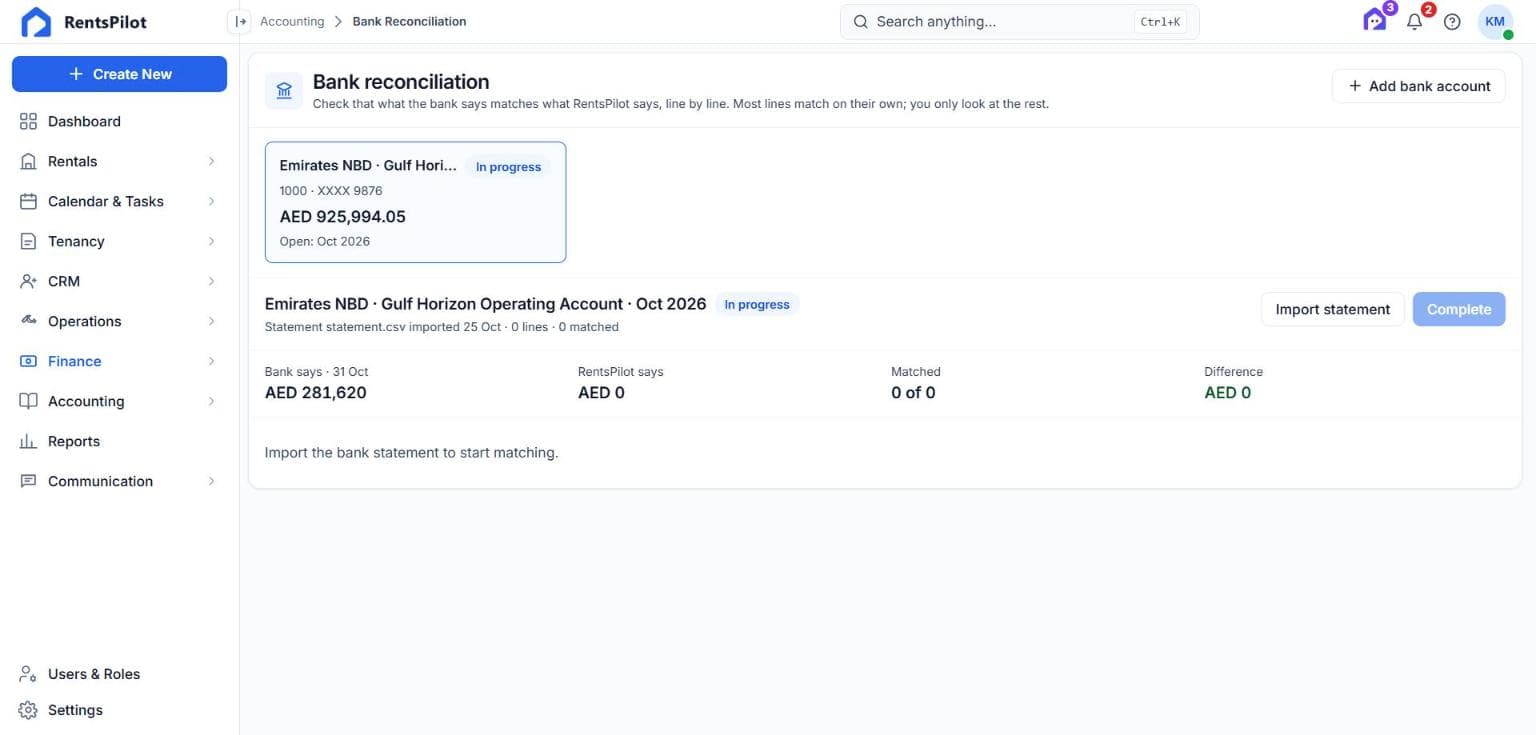Viewport: 1536px width, 735px height.
Task: Click the Settings gear icon
Action: click(28, 710)
